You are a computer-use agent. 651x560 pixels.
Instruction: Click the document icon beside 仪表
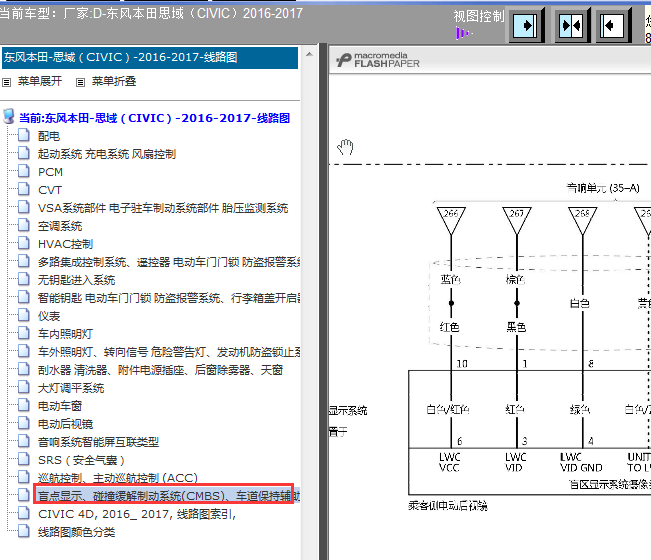point(24,315)
